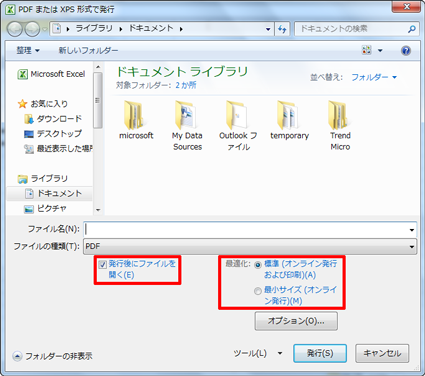Click the デスクトップ icon in sidebar

coord(29,134)
